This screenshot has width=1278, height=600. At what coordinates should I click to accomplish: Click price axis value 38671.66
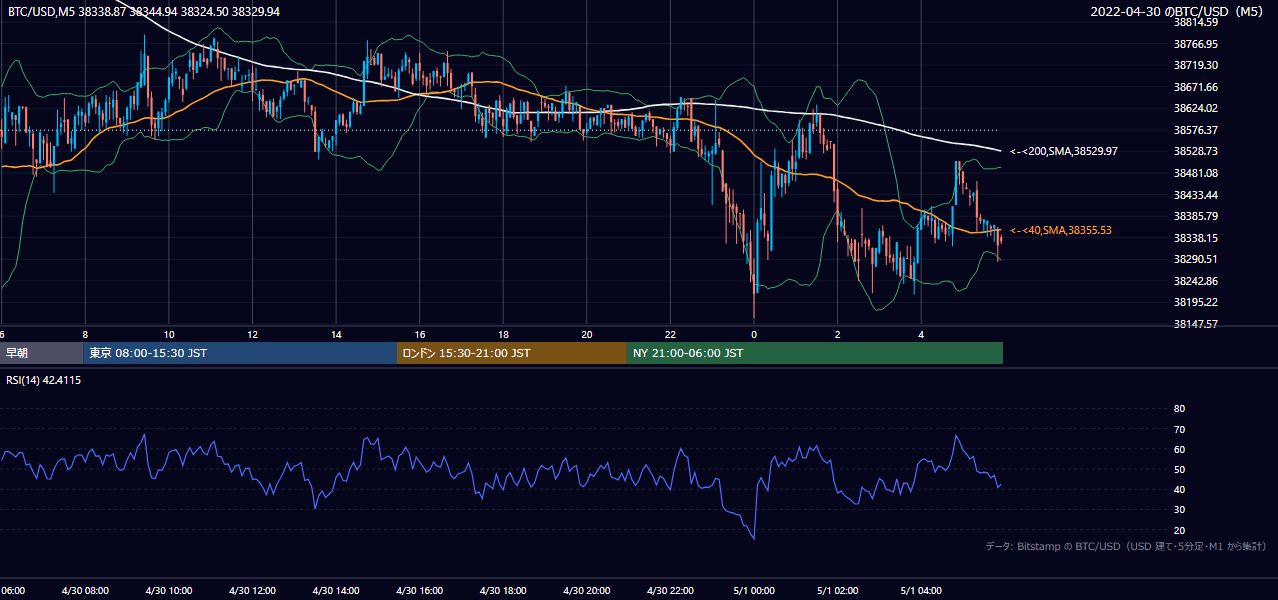click(1195, 87)
